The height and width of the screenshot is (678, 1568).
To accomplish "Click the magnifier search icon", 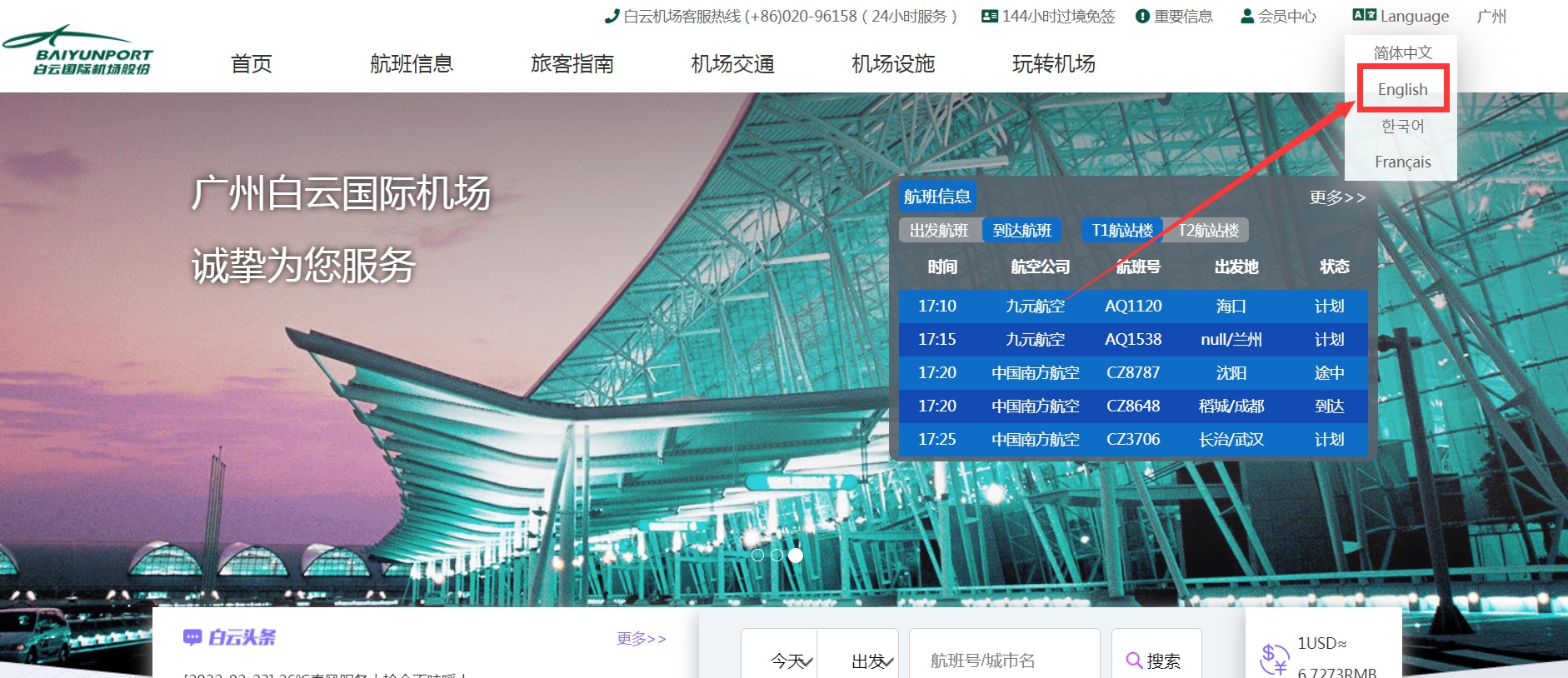I will coord(1134,661).
